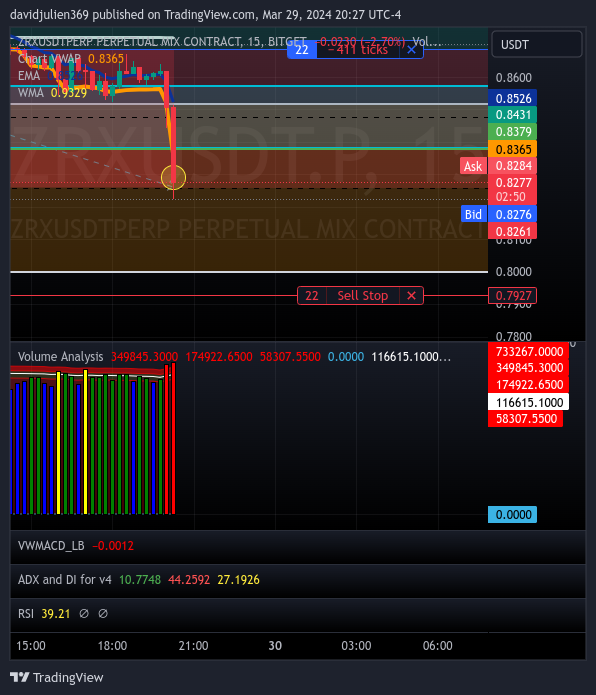Click the 0.8600 price axis label
The height and width of the screenshot is (695, 596).
click(x=514, y=78)
